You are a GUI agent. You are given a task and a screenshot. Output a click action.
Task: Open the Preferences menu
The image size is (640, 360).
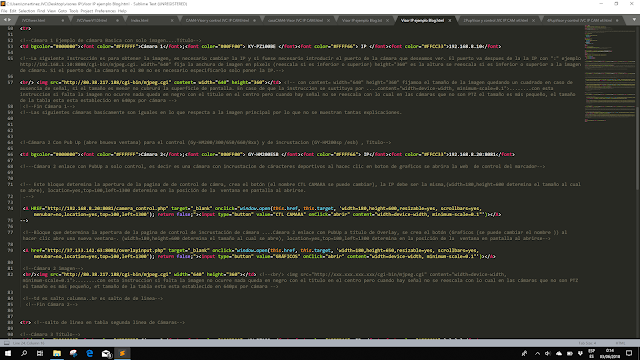105,11
